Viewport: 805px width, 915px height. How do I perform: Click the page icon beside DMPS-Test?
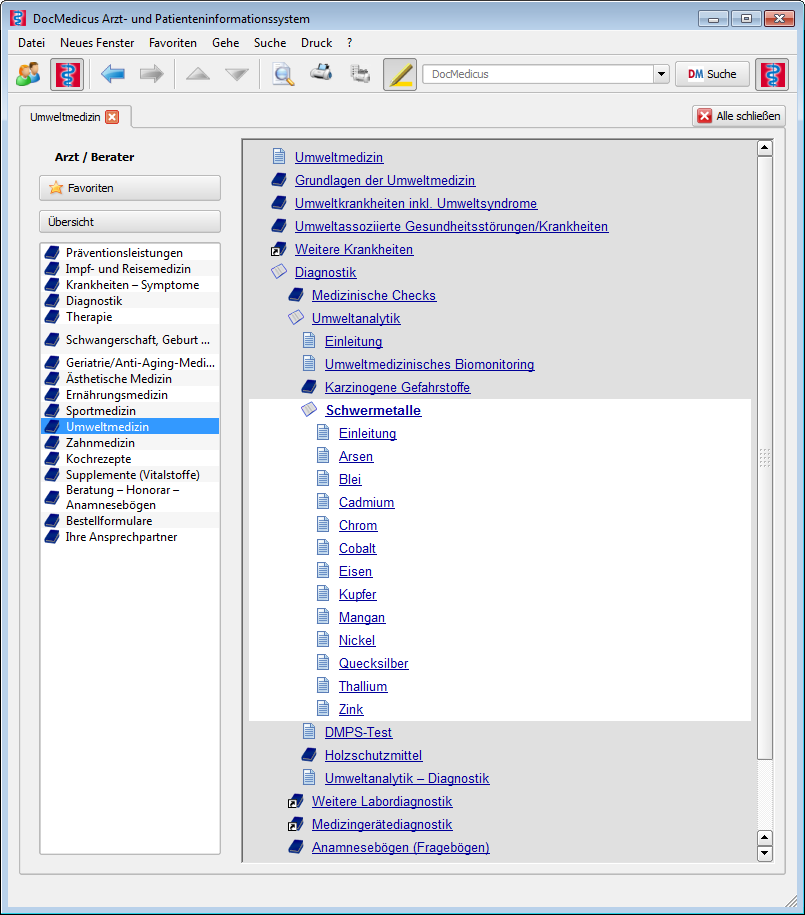309,731
